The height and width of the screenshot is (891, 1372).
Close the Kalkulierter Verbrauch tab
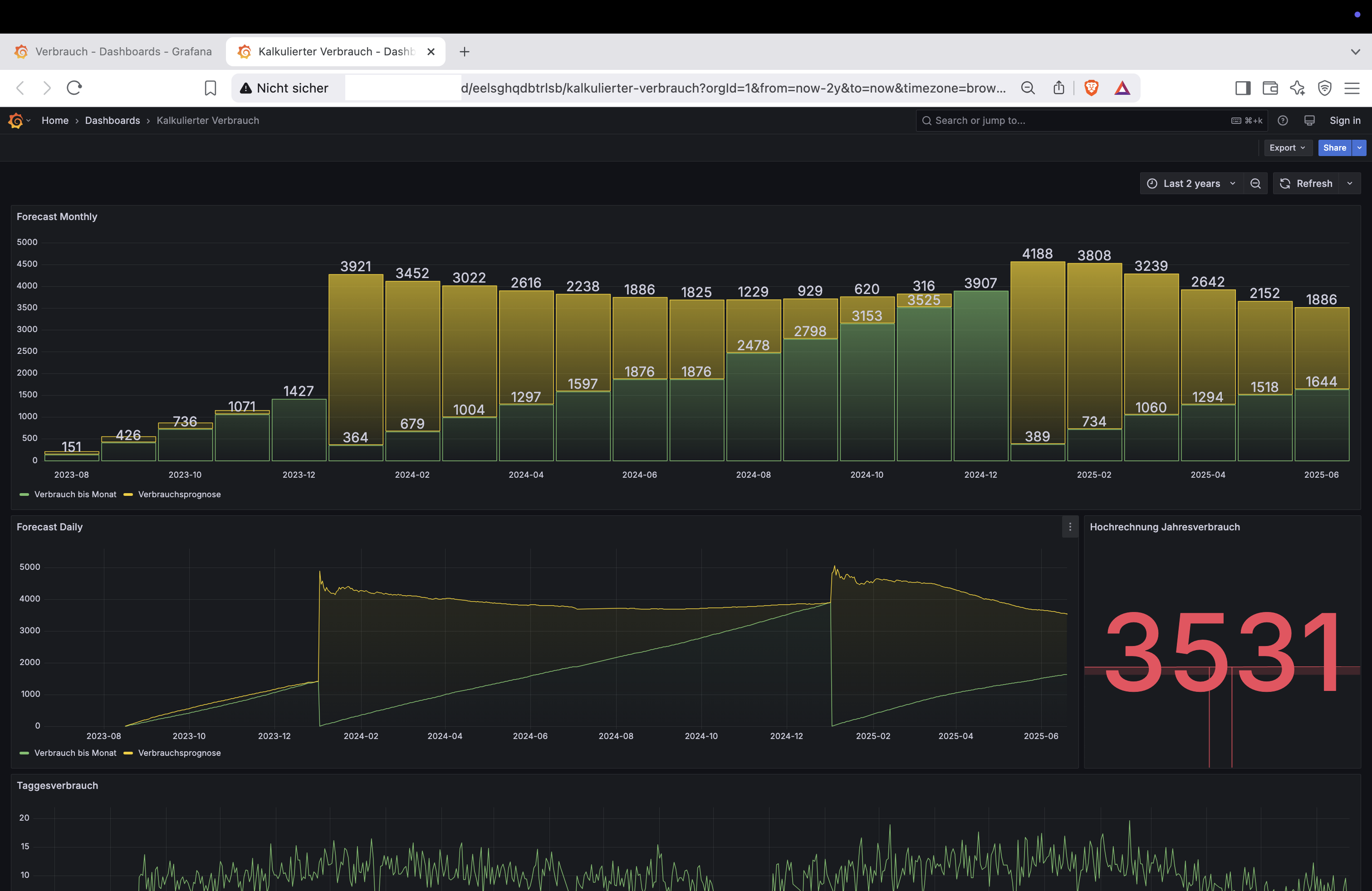coord(431,52)
